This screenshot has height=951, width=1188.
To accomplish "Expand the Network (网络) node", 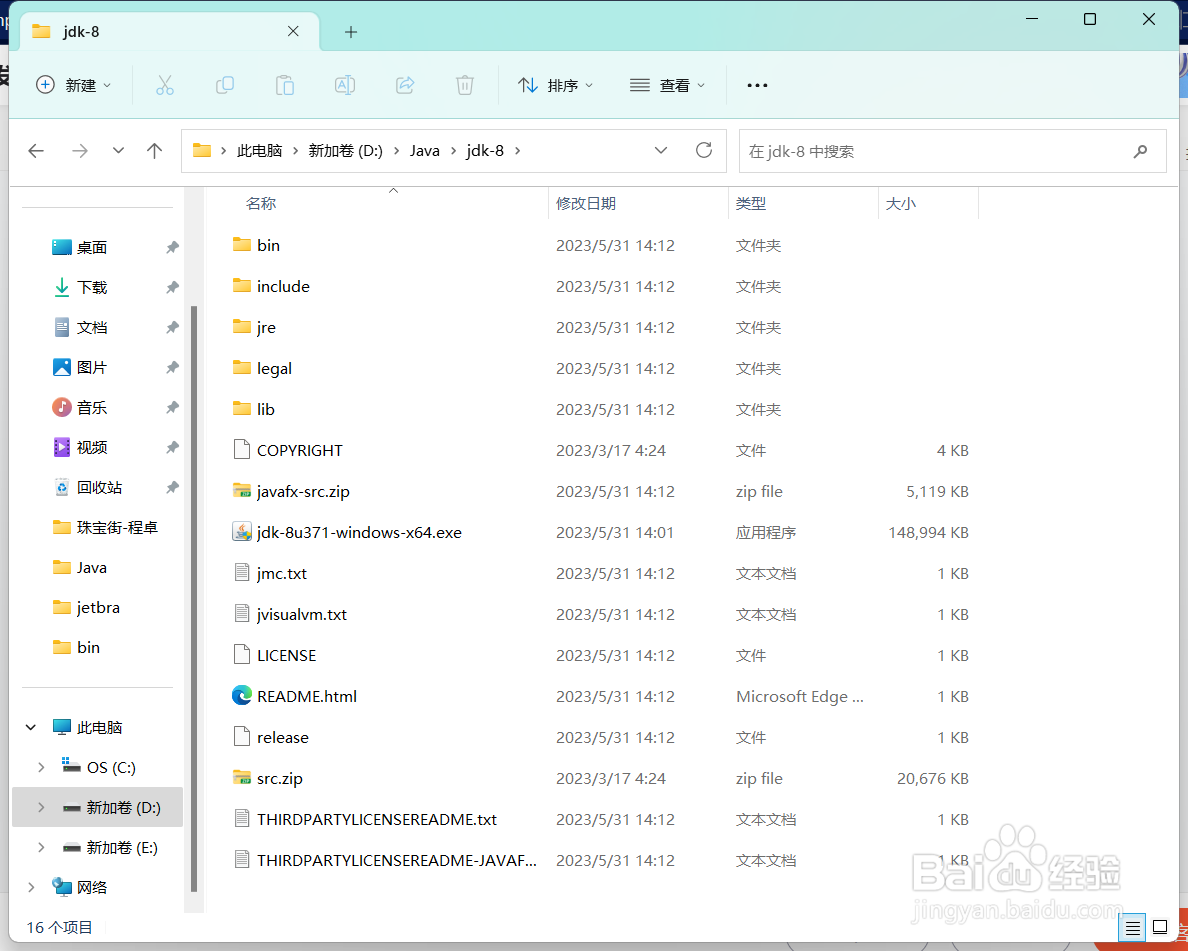I will pyautogui.click(x=31, y=887).
